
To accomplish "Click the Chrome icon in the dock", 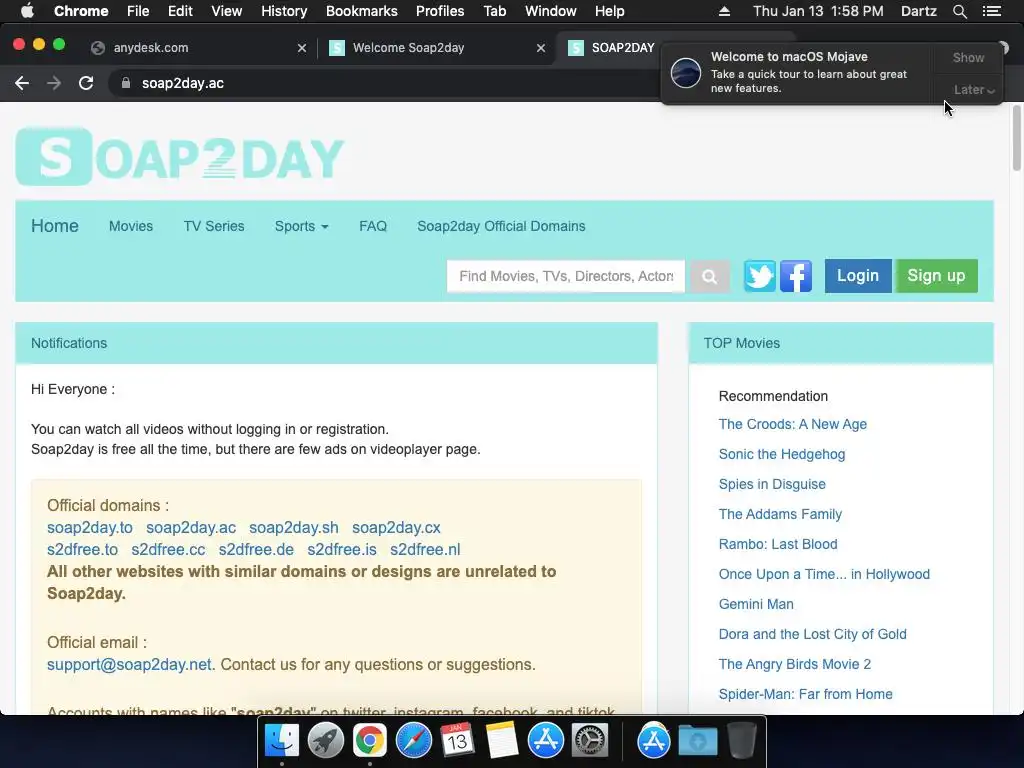I will click(x=370, y=741).
